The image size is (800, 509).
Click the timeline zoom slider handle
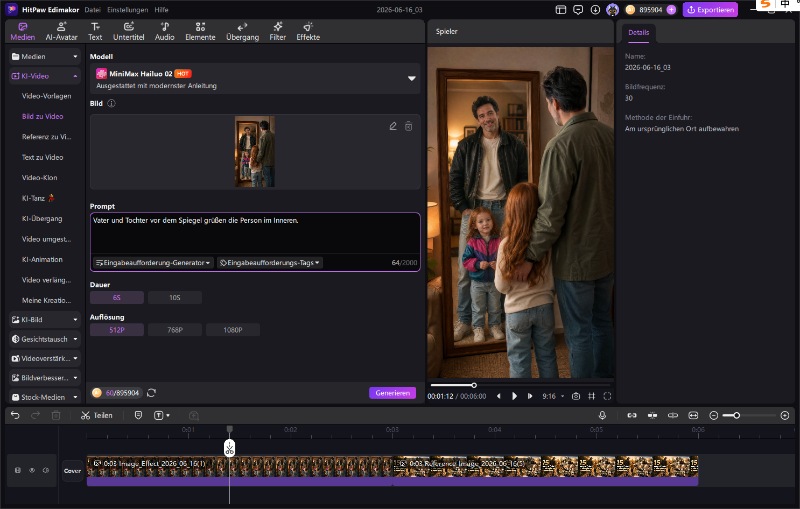point(736,415)
